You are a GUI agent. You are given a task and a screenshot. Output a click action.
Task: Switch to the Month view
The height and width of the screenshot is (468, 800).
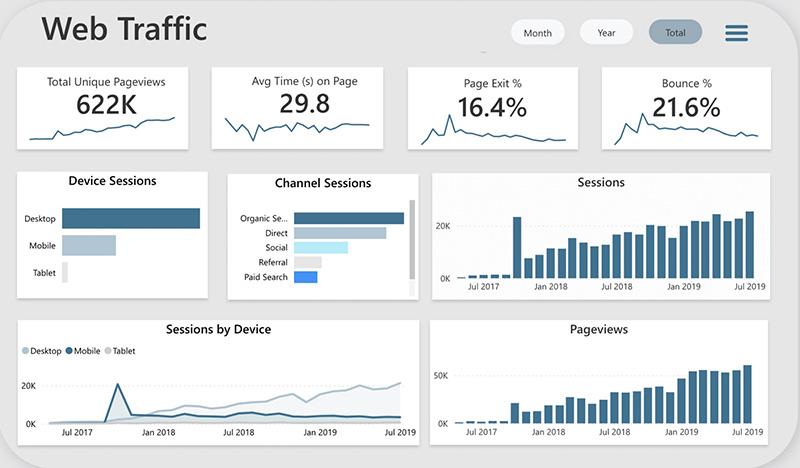point(538,33)
